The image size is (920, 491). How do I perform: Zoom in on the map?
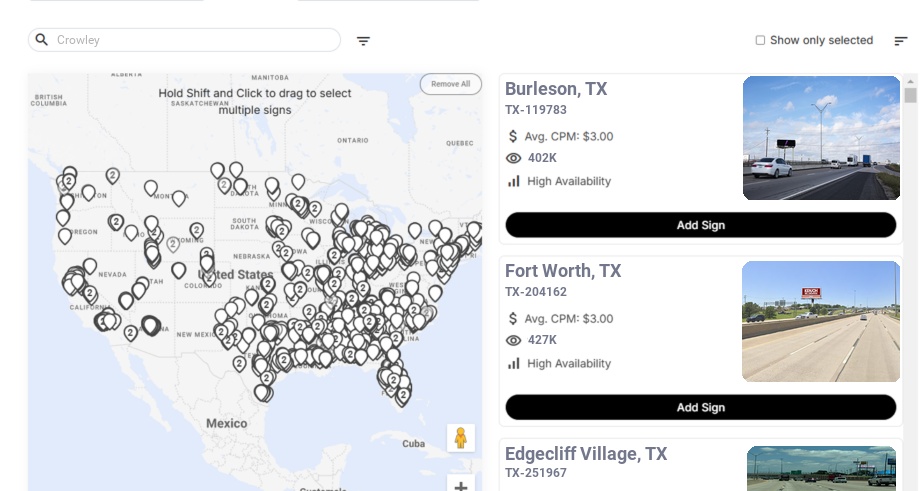(461, 485)
